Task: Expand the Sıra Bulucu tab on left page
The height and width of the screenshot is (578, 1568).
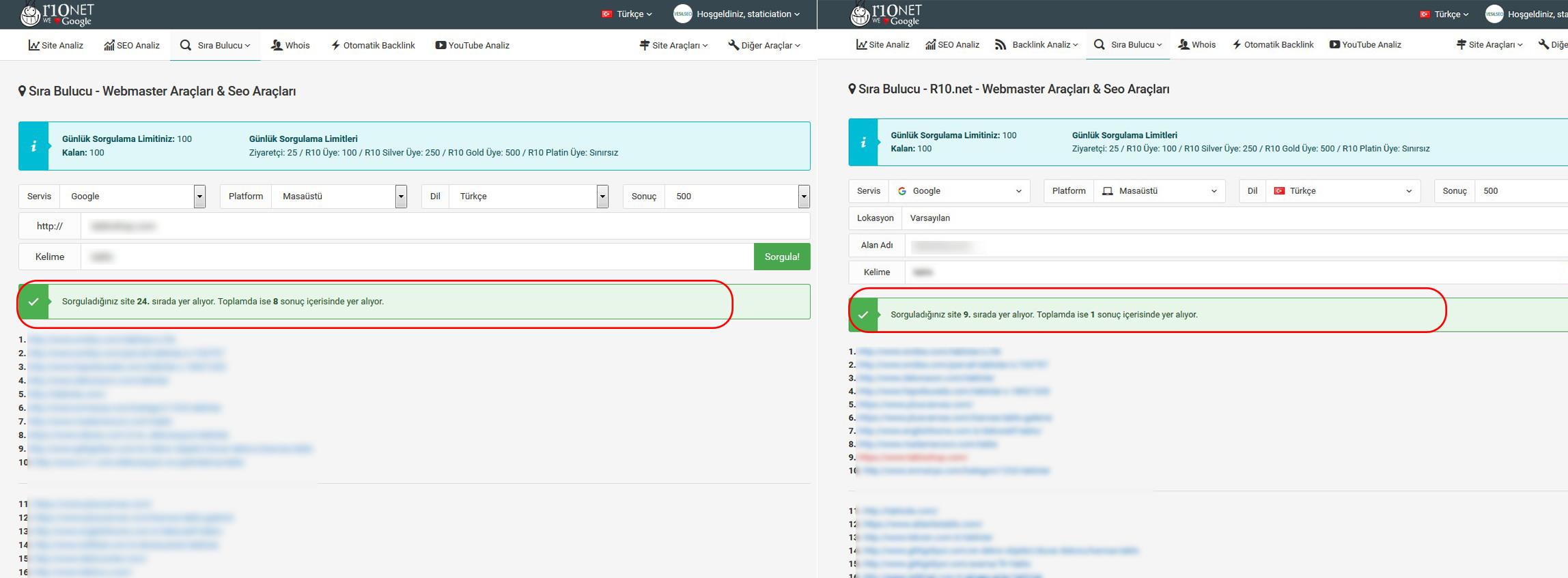Action: tap(215, 45)
